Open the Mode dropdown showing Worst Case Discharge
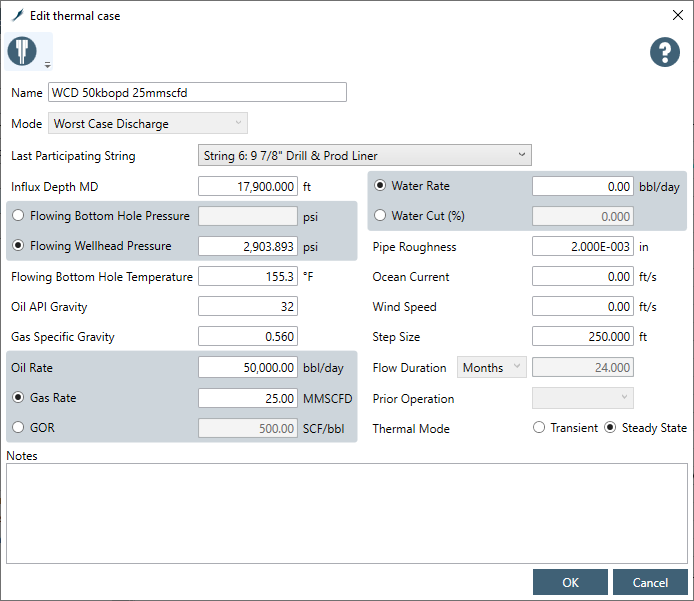694x601 pixels. point(148,123)
